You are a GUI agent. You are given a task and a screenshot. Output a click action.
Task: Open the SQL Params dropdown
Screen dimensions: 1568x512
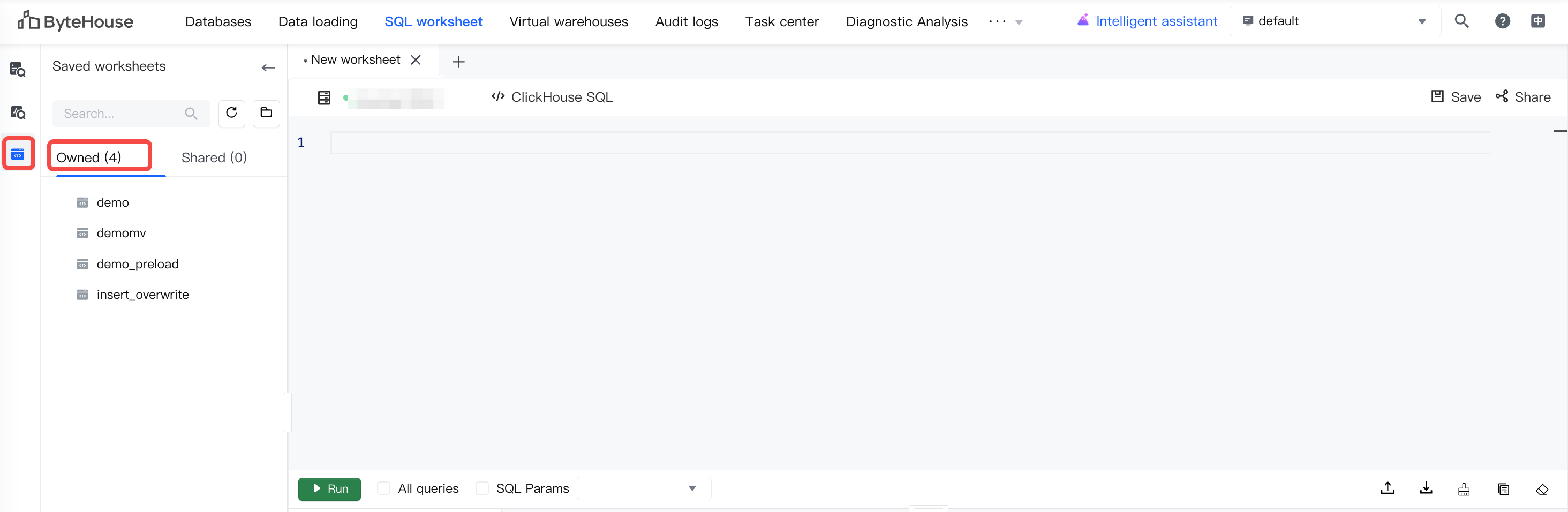643,488
